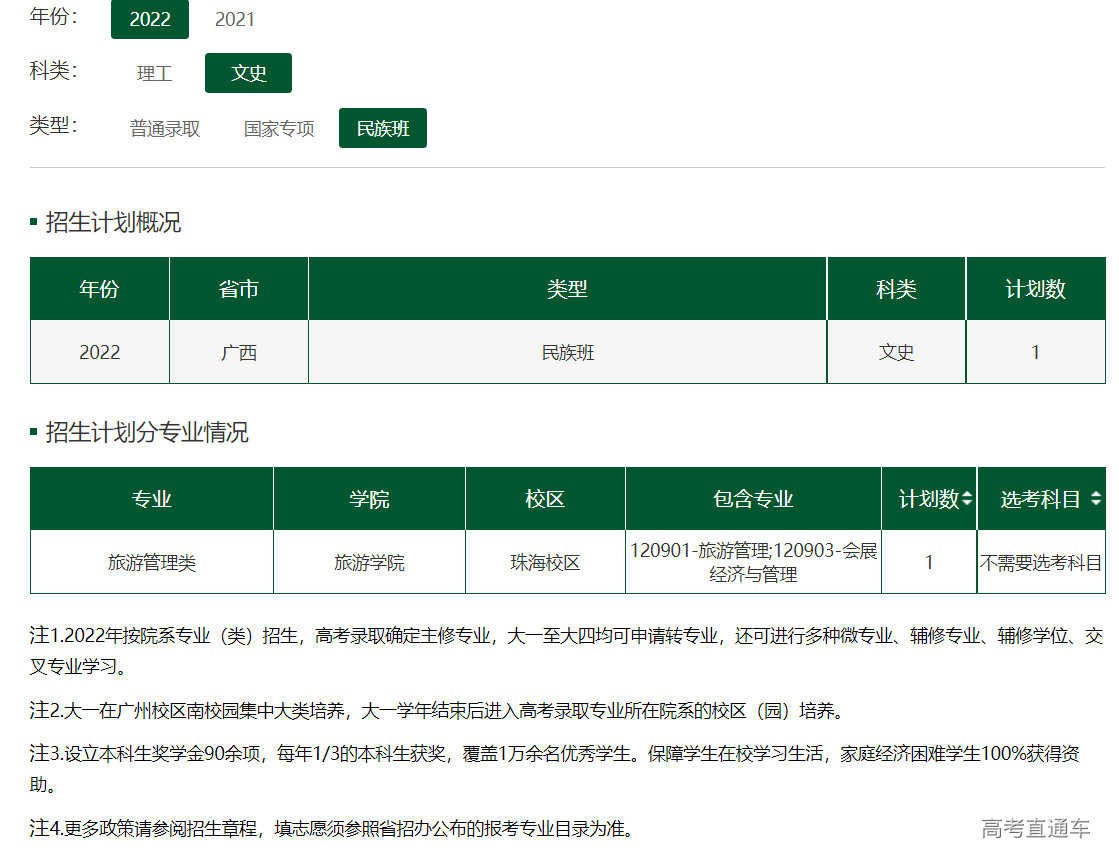
Task: Click the 省市 header in overview table
Action: pyautogui.click(x=239, y=289)
